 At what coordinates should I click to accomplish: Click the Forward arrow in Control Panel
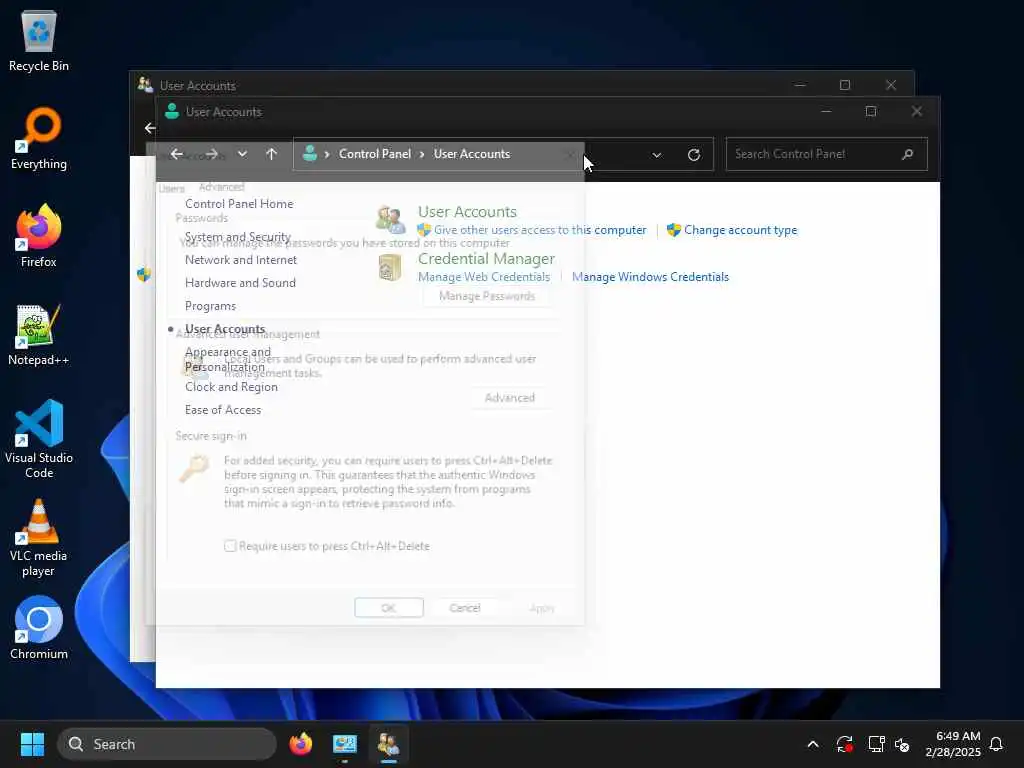click(x=211, y=154)
